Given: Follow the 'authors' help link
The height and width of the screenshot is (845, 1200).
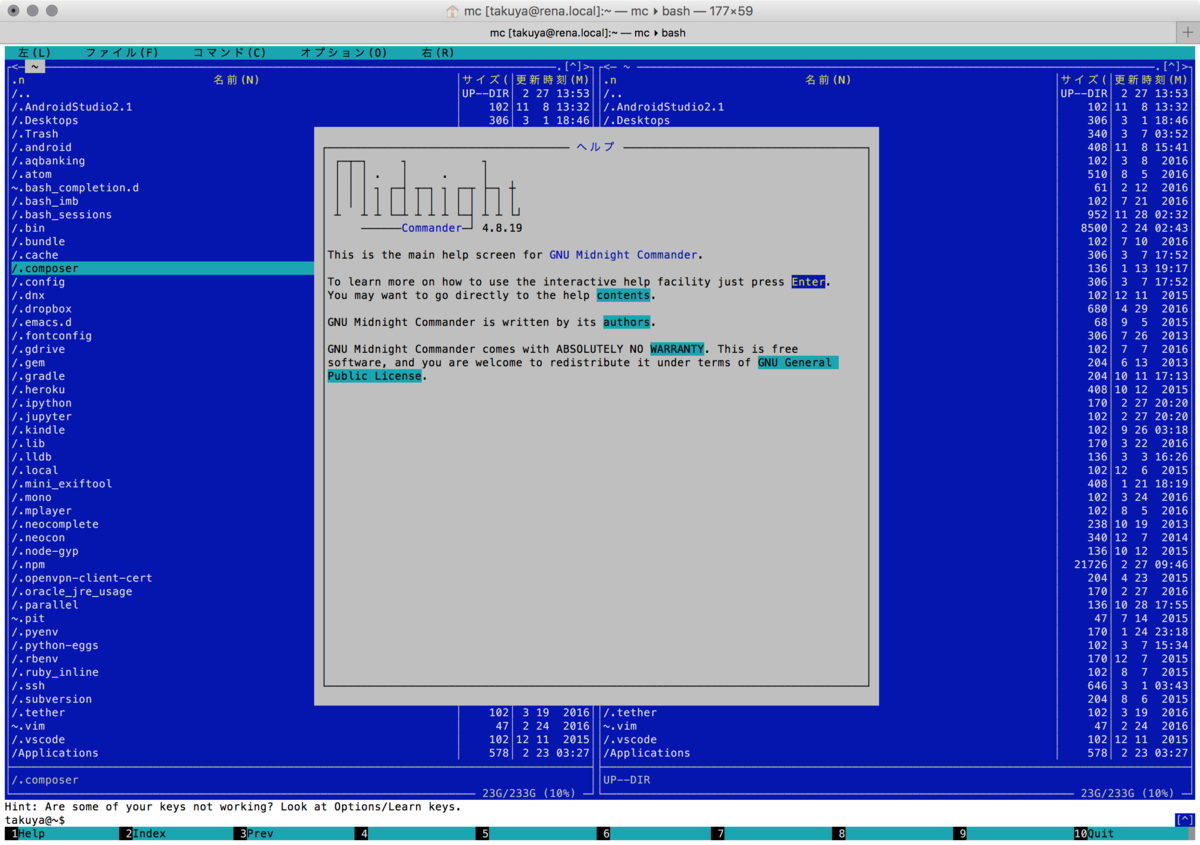Looking at the screenshot, I should coord(627,323).
